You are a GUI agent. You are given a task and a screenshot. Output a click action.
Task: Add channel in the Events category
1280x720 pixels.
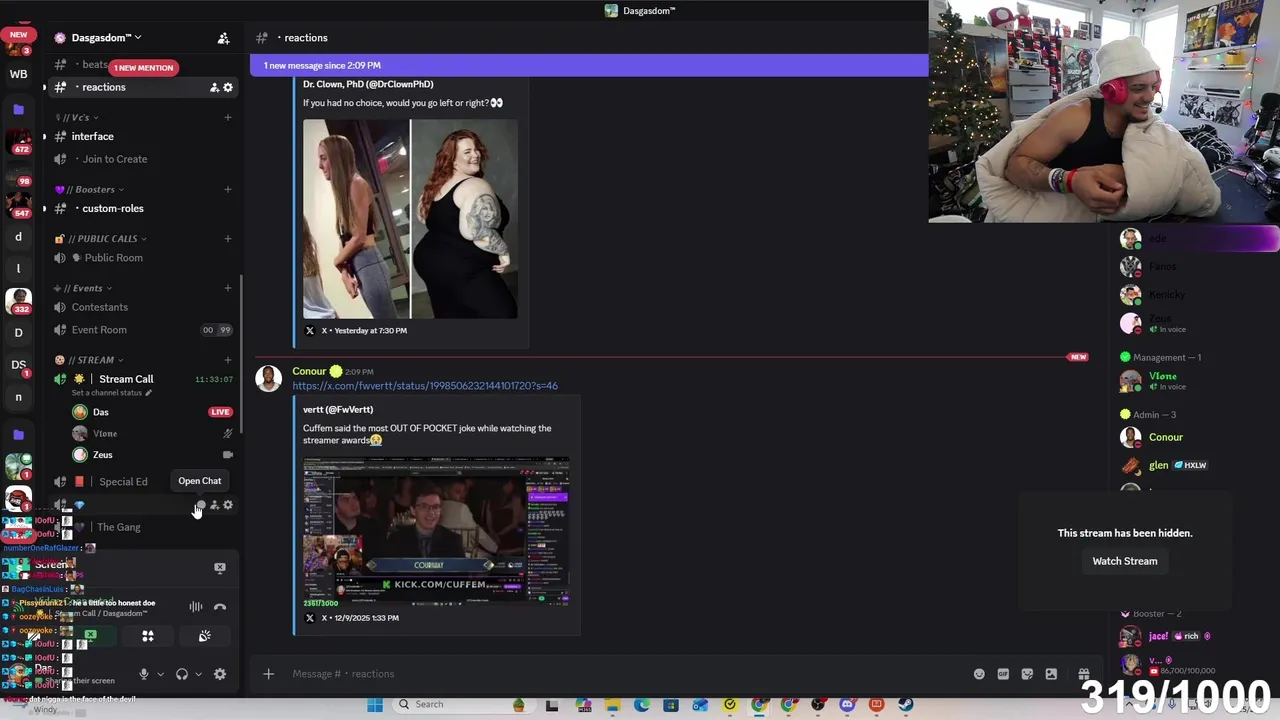coord(228,288)
